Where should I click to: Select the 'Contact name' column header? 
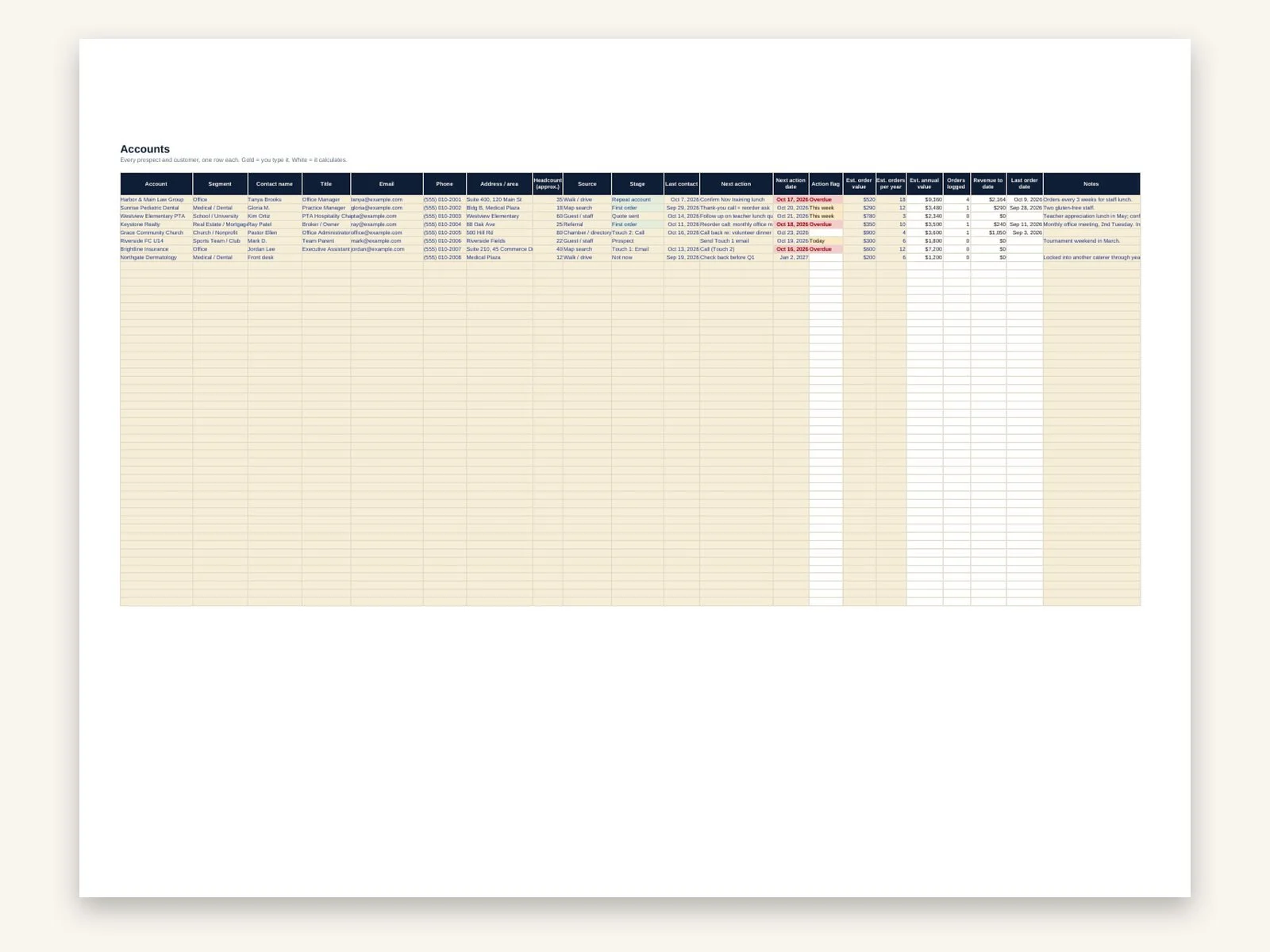point(275,184)
